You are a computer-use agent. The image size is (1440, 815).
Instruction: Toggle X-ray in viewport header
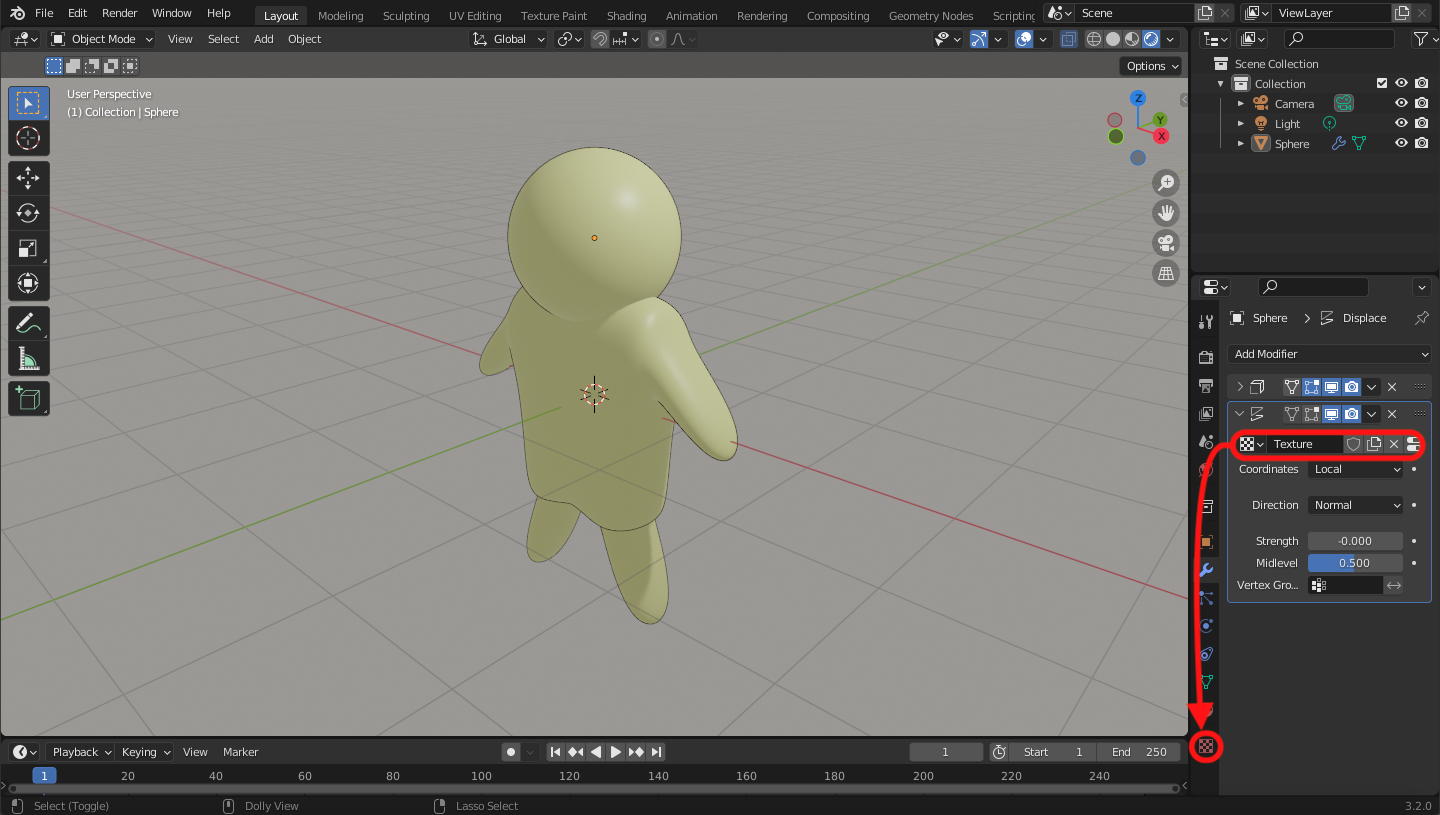tap(1069, 39)
